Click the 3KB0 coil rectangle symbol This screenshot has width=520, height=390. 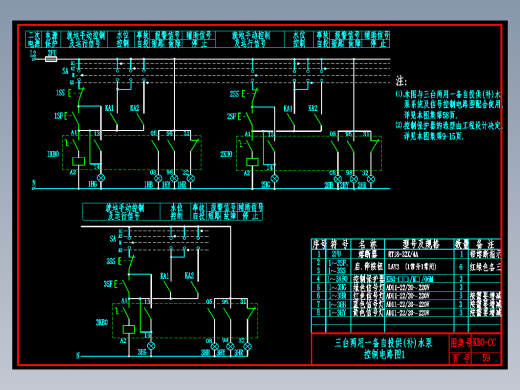pyautogui.click(x=129, y=329)
